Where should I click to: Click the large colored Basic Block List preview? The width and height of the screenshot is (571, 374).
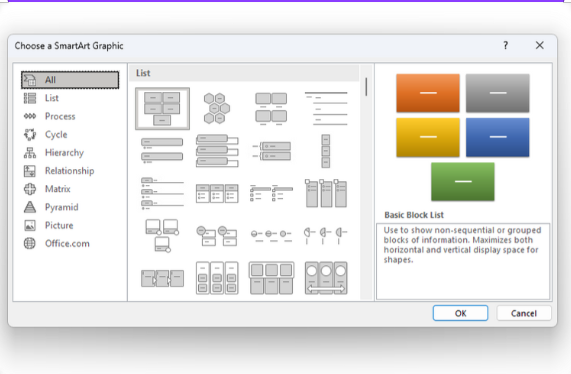point(462,137)
